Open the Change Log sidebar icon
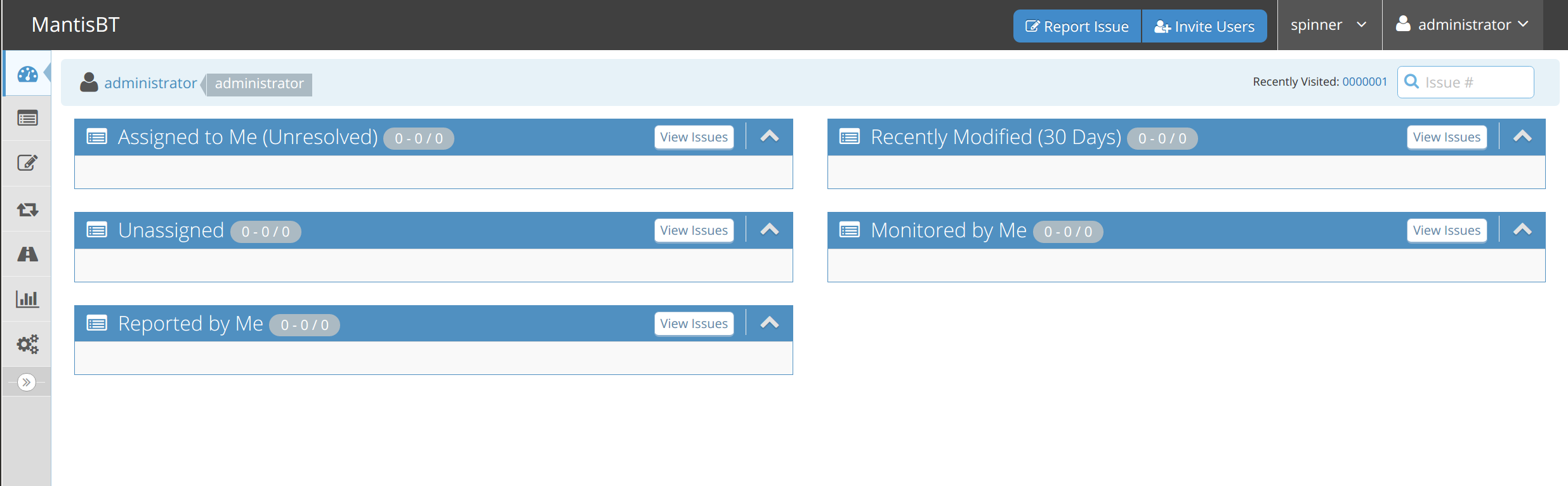1568x486 pixels. (27, 209)
